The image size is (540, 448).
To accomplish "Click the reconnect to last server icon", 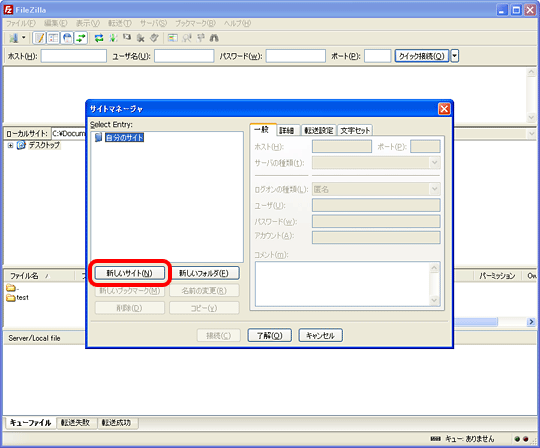I will (x=154, y=38).
